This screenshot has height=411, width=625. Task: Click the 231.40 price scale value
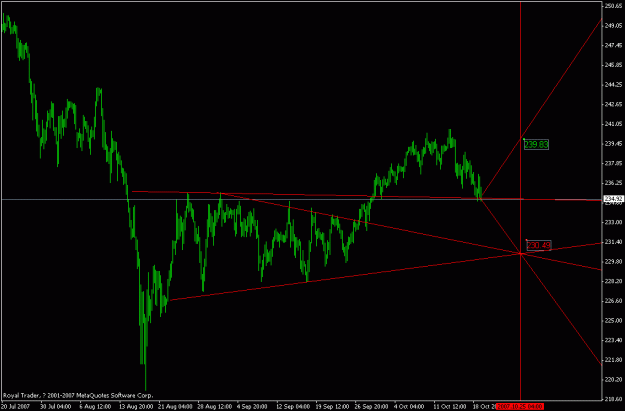pyautogui.click(x=614, y=242)
